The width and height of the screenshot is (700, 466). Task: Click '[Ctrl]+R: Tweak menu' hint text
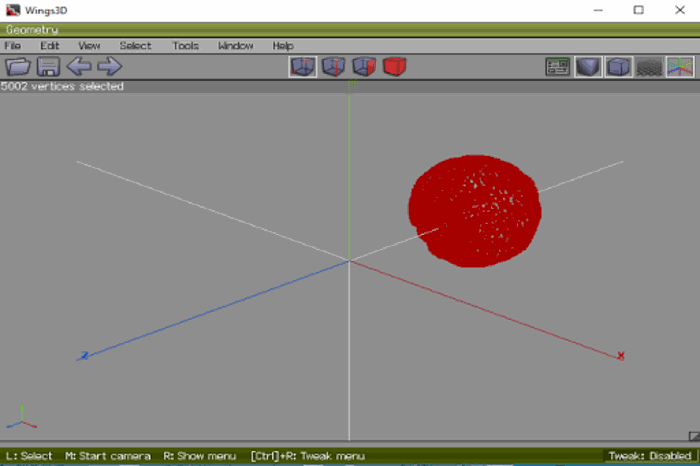click(x=308, y=456)
